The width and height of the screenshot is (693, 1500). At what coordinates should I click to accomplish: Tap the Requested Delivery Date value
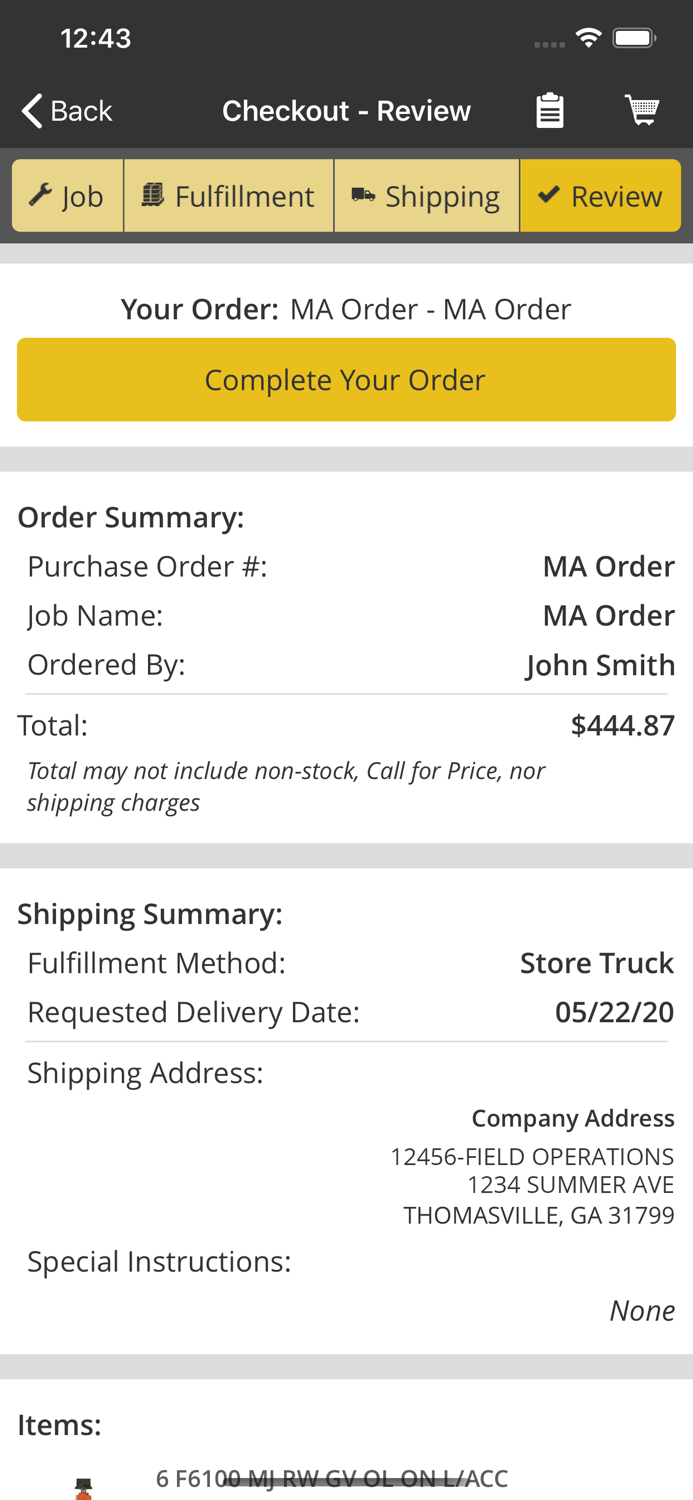click(x=615, y=1011)
